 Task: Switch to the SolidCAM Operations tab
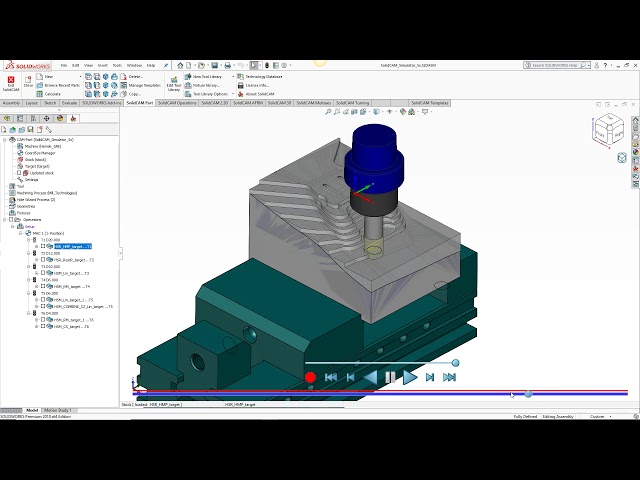click(177, 103)
